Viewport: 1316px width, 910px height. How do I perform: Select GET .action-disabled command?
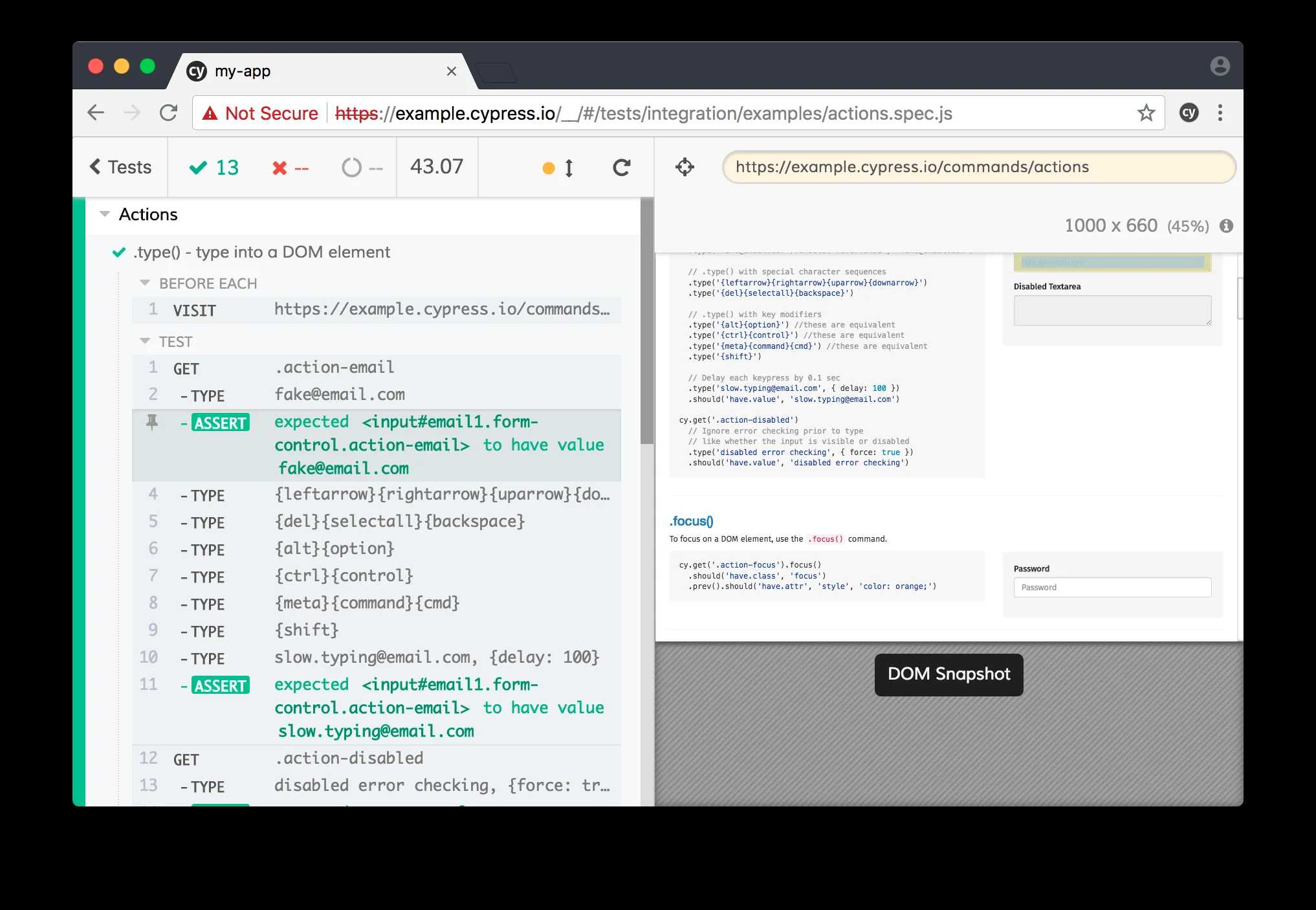click(377, 759)
